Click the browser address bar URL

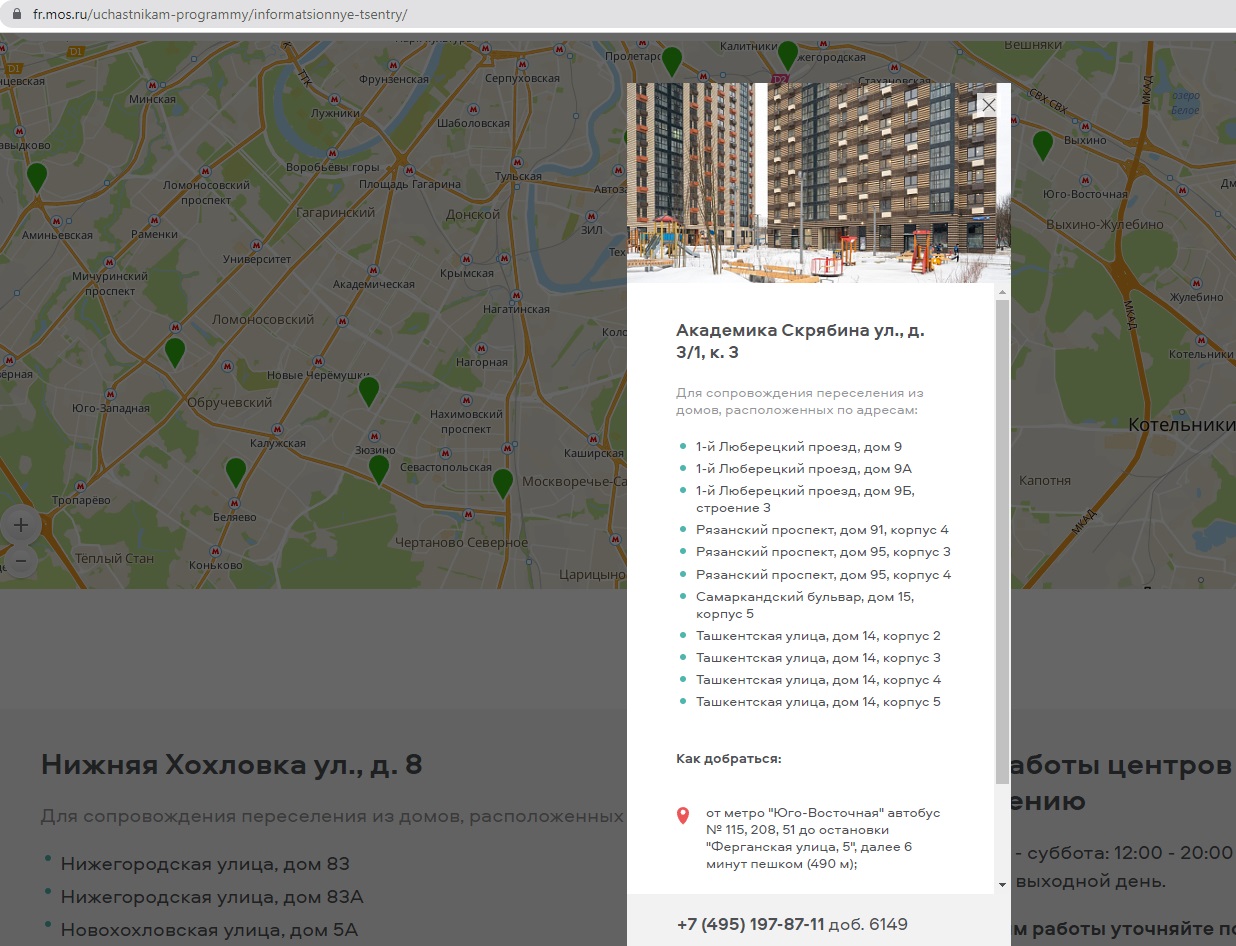(220, 16)
